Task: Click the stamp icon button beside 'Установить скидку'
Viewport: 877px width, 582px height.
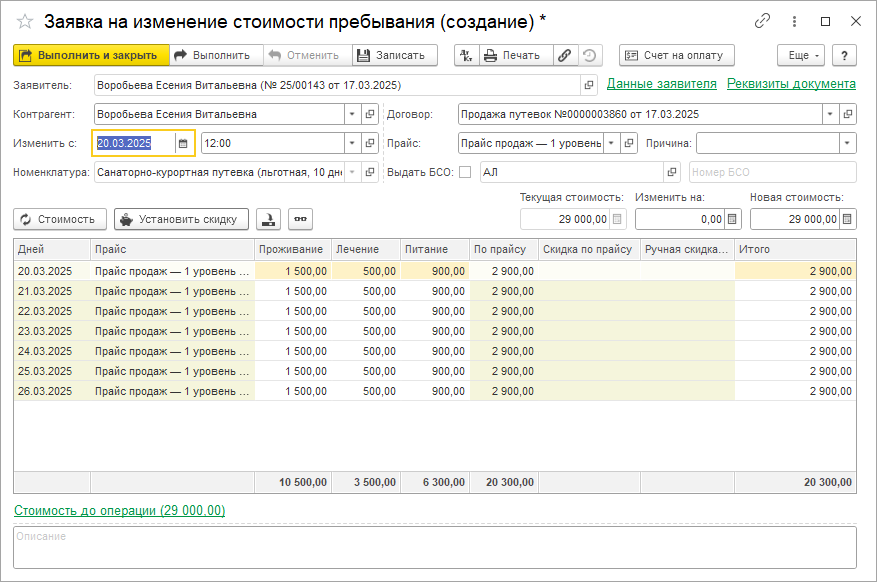Action: click(x=267, y=219)
